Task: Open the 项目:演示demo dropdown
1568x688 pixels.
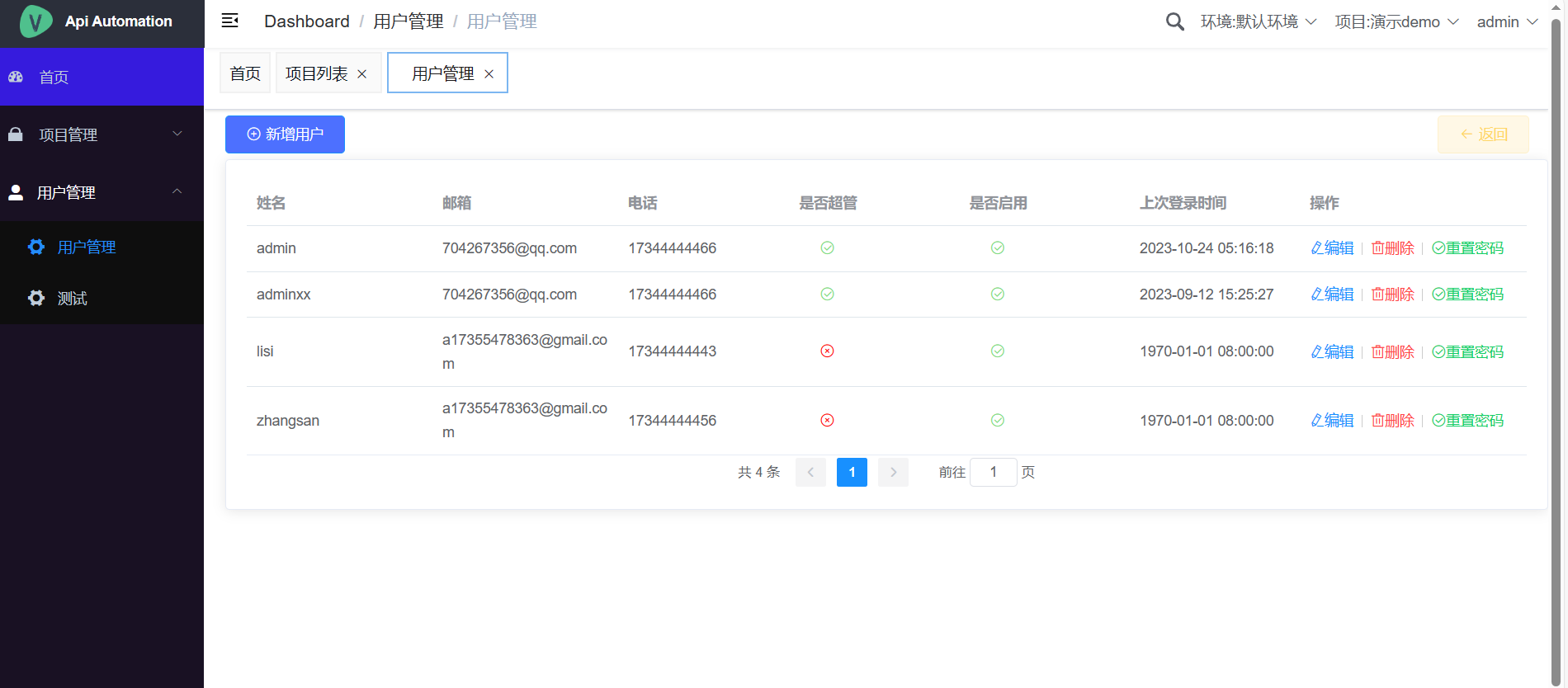Action: pyautogui.click(x=1396, y=22)
